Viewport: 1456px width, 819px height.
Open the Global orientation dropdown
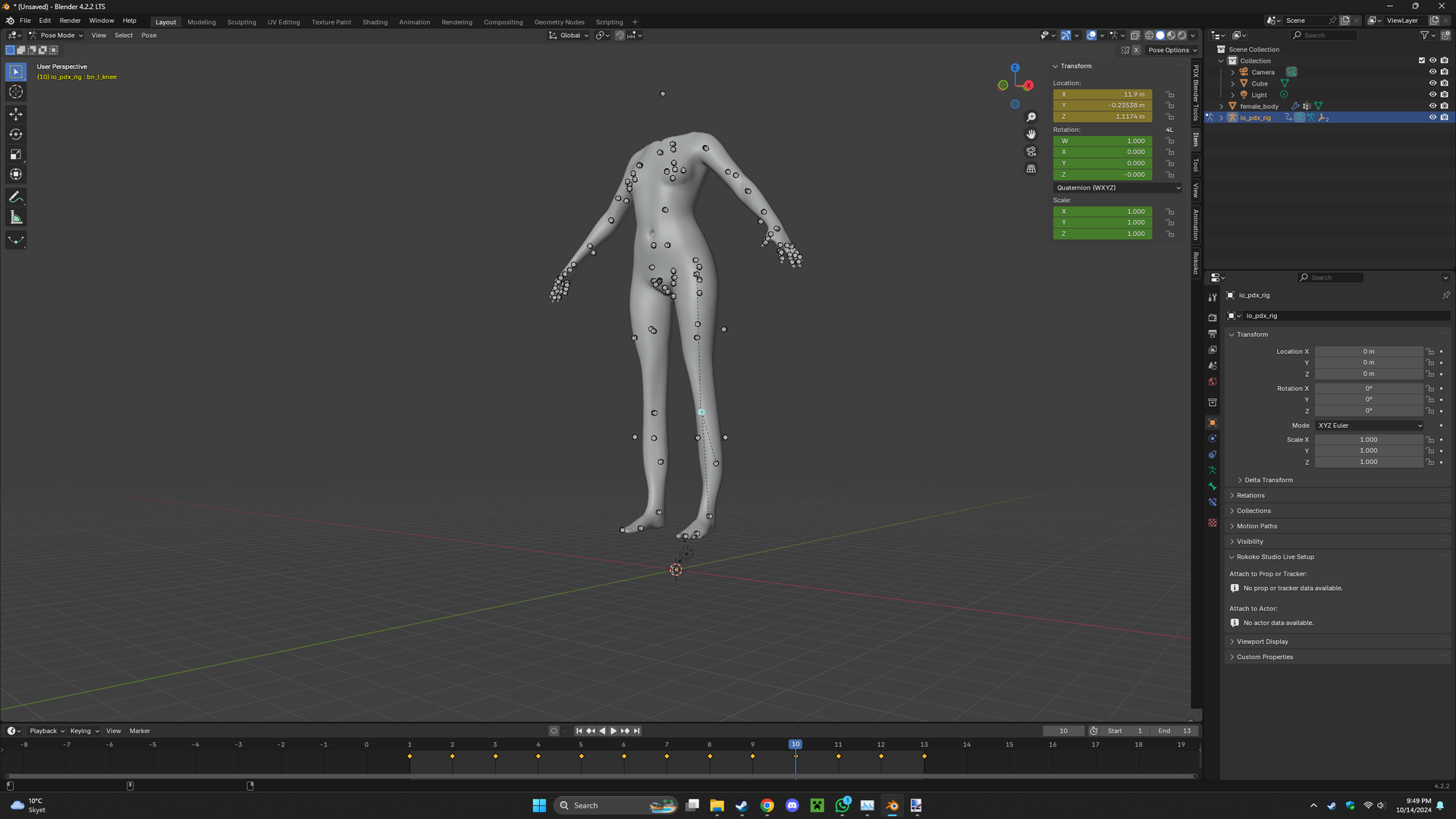pos(569,36)
